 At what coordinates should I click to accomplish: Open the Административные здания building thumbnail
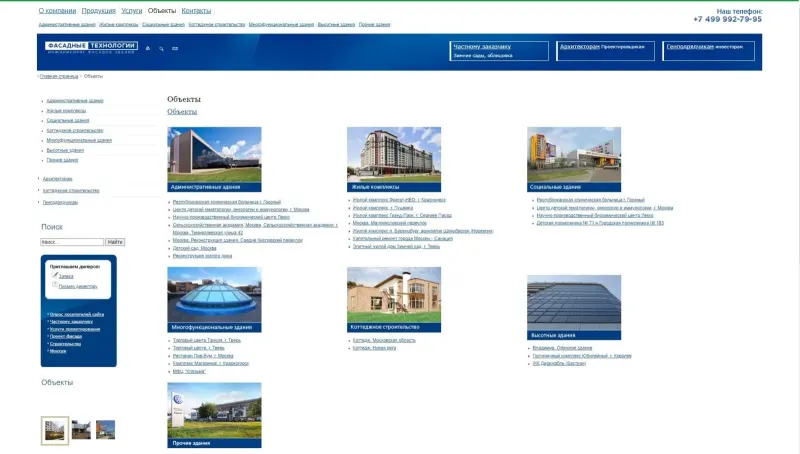coord(214,159)
